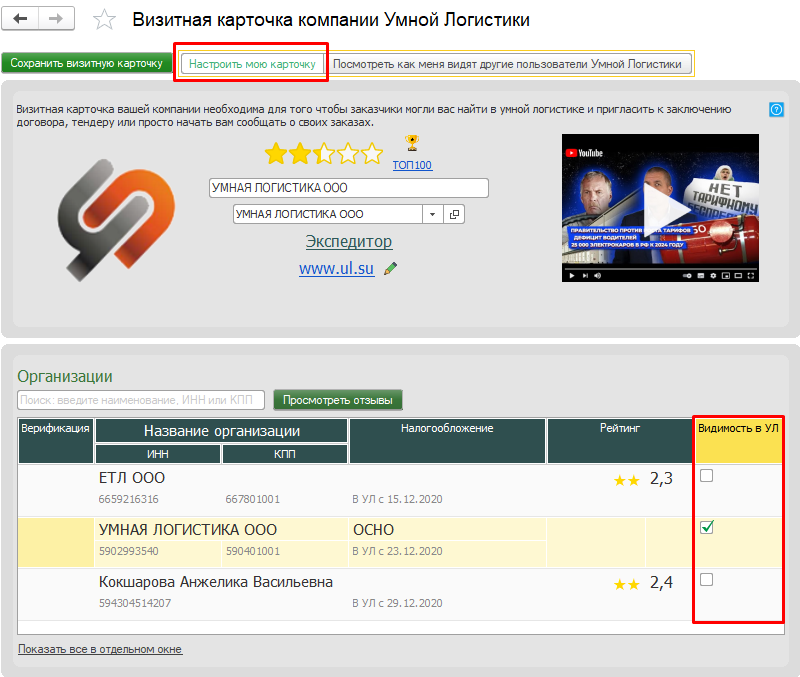Click rating 2,3 for ЕТЛ ООО
Image resolution: width=800 pixels, height=677 pixels.
coord(661,479)
